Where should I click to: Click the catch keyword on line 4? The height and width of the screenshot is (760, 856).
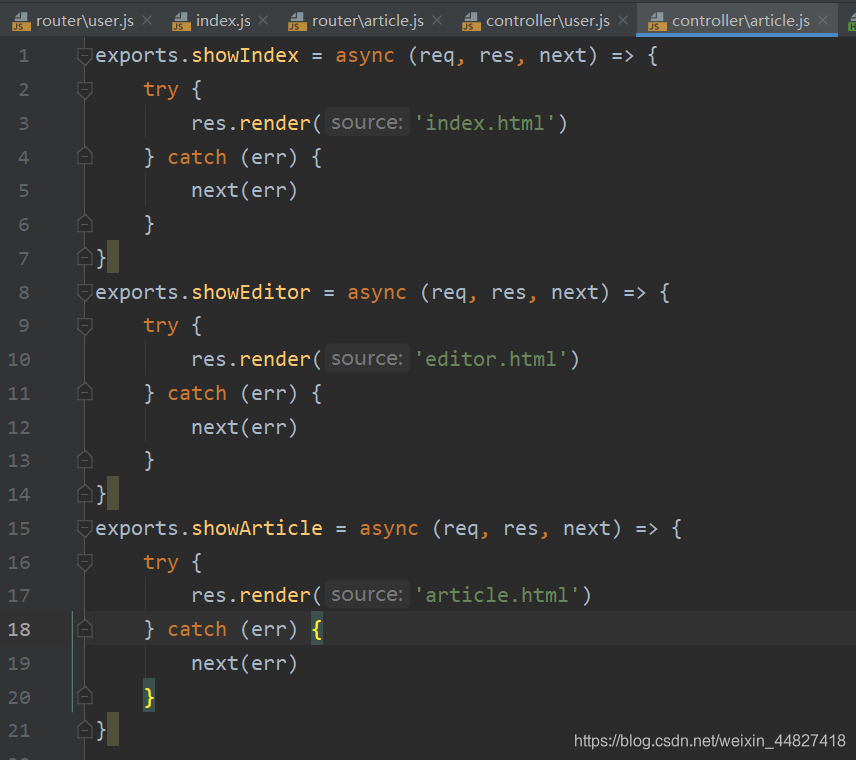coord(197,157)
